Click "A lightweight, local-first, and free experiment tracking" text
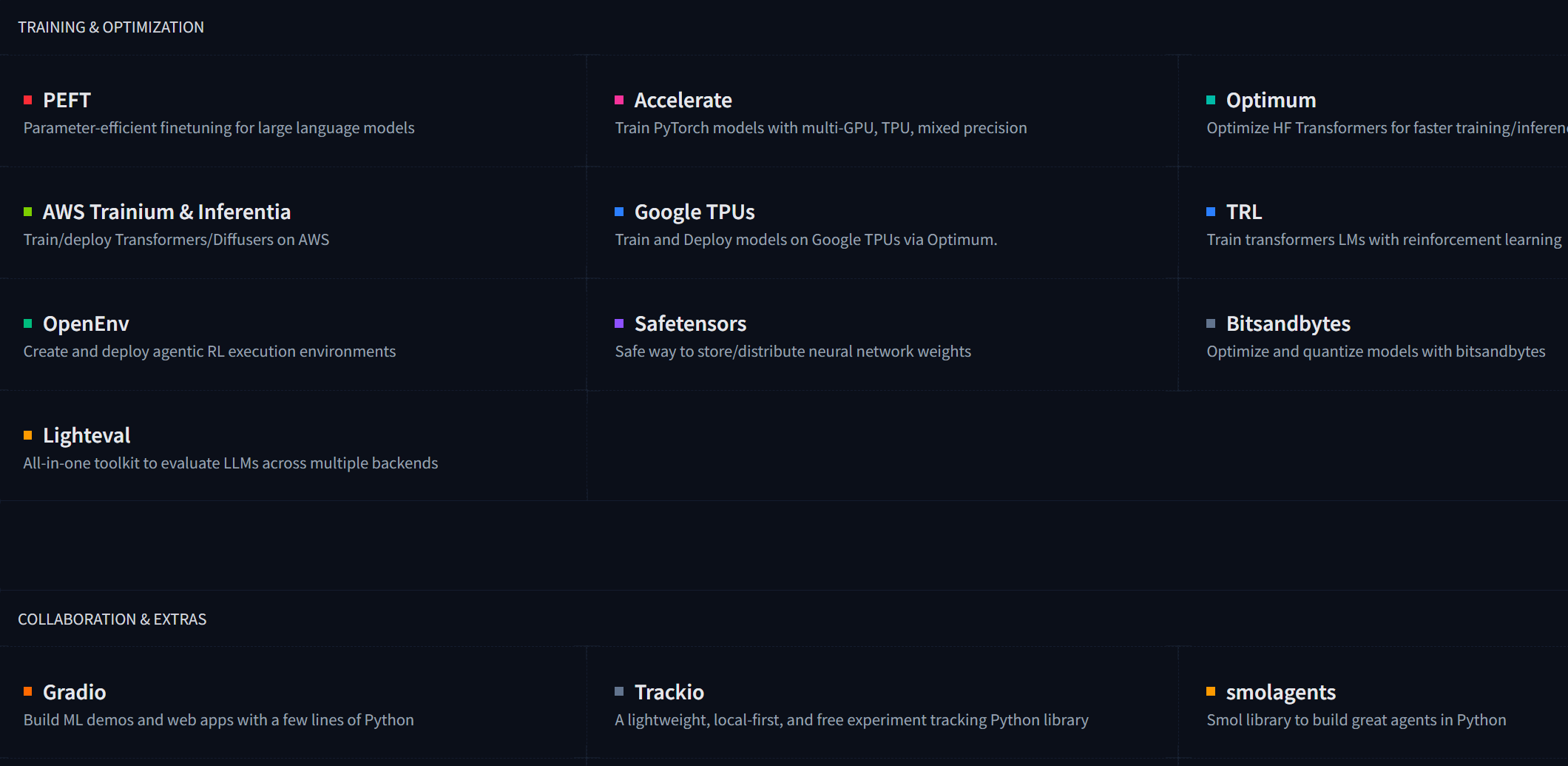 pyautogui.click(x=851, y=720)
